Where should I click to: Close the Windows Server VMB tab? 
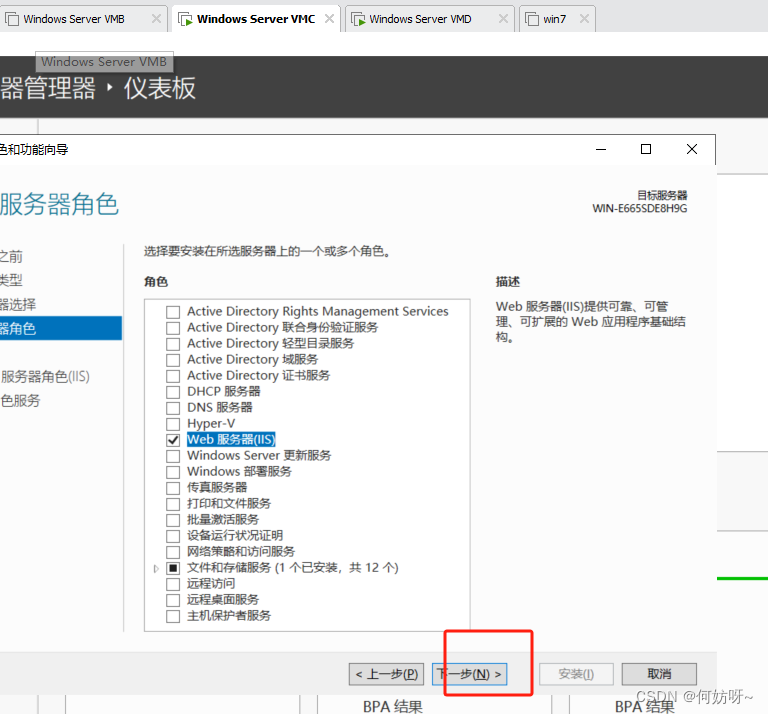click(x=156, y=19)
